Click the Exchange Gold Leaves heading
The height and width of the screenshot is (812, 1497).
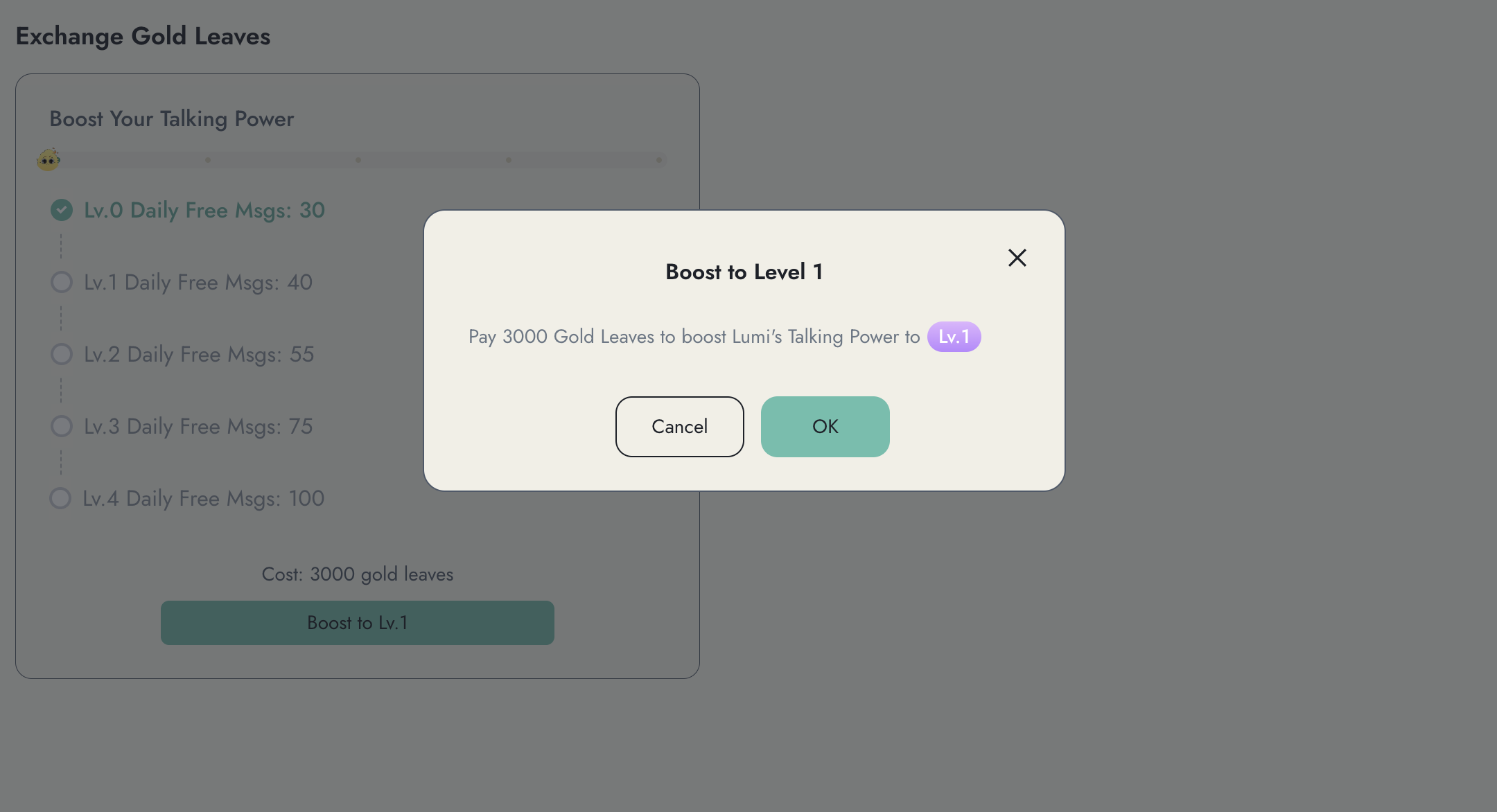click(x=143, y=36)
